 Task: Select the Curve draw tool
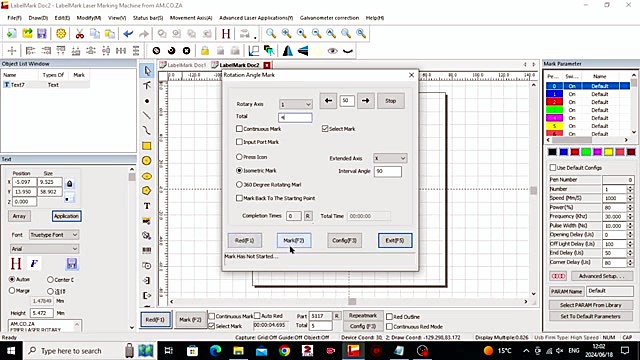point(147,131)
